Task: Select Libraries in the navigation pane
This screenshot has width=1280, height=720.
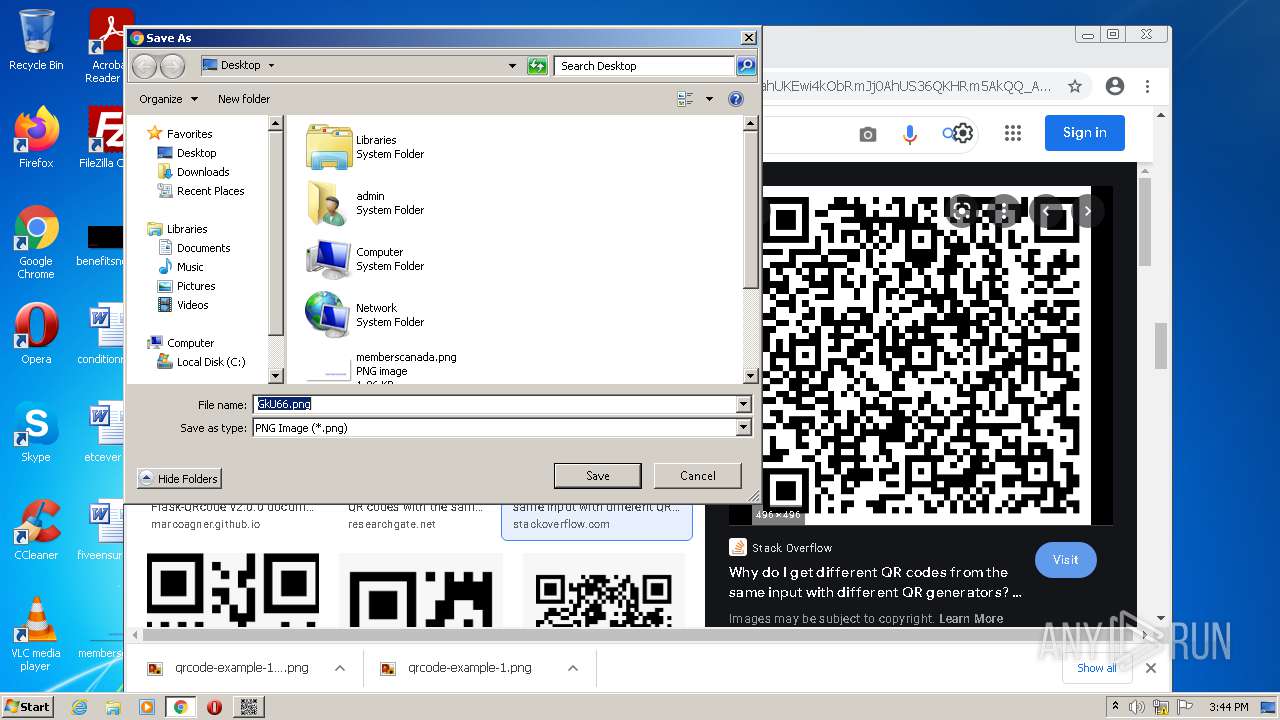Action: pos(178,229)
